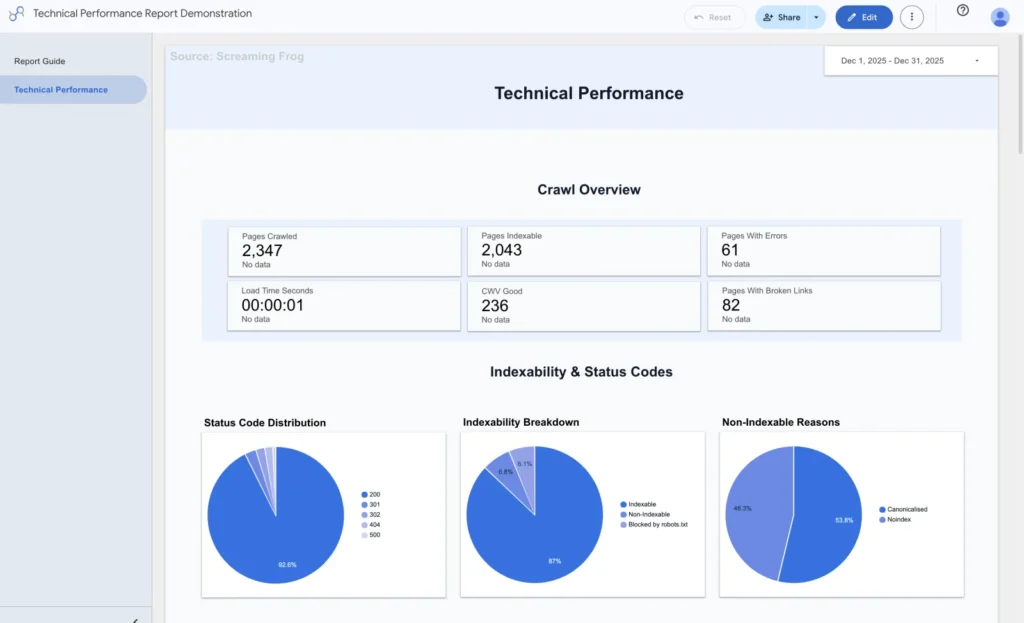Click the Non-Indexable legend entry
Image resolution: width=1024 pixels, height=623 pixels.
click(645, 514)
